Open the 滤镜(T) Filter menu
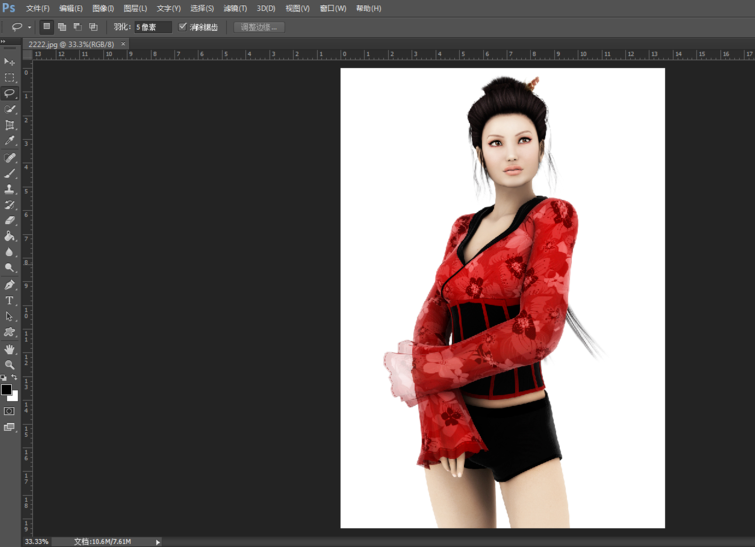The width and height of the screenshot is (755, 547). coord(234,8)
